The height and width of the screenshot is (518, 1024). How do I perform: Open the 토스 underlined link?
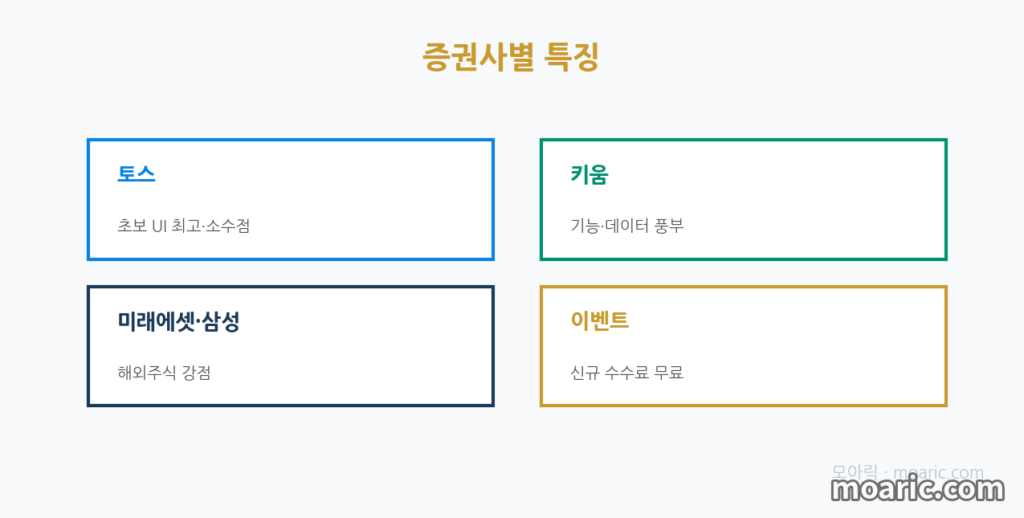(136, 174)
